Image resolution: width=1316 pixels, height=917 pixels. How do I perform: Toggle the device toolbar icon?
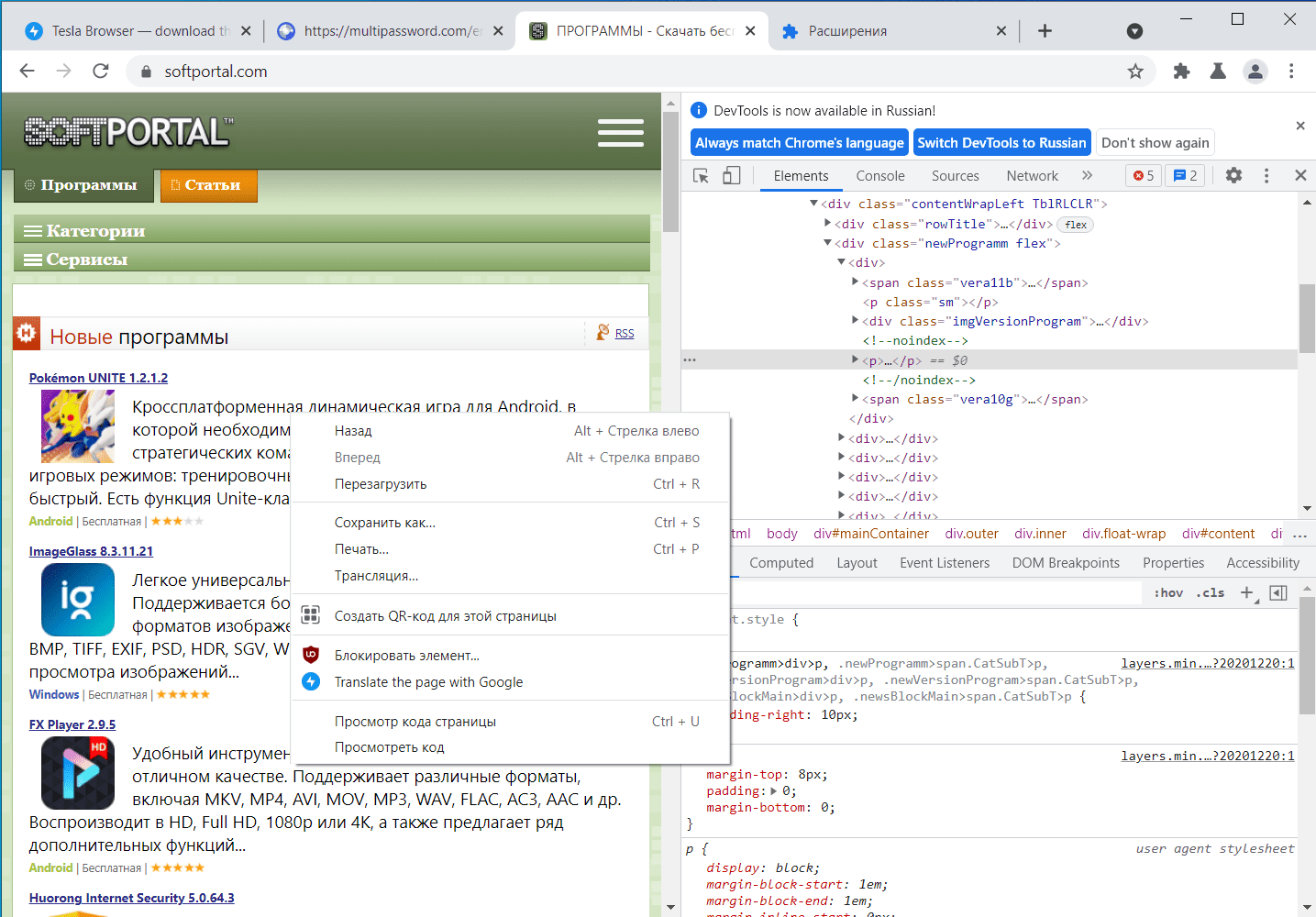731,176
